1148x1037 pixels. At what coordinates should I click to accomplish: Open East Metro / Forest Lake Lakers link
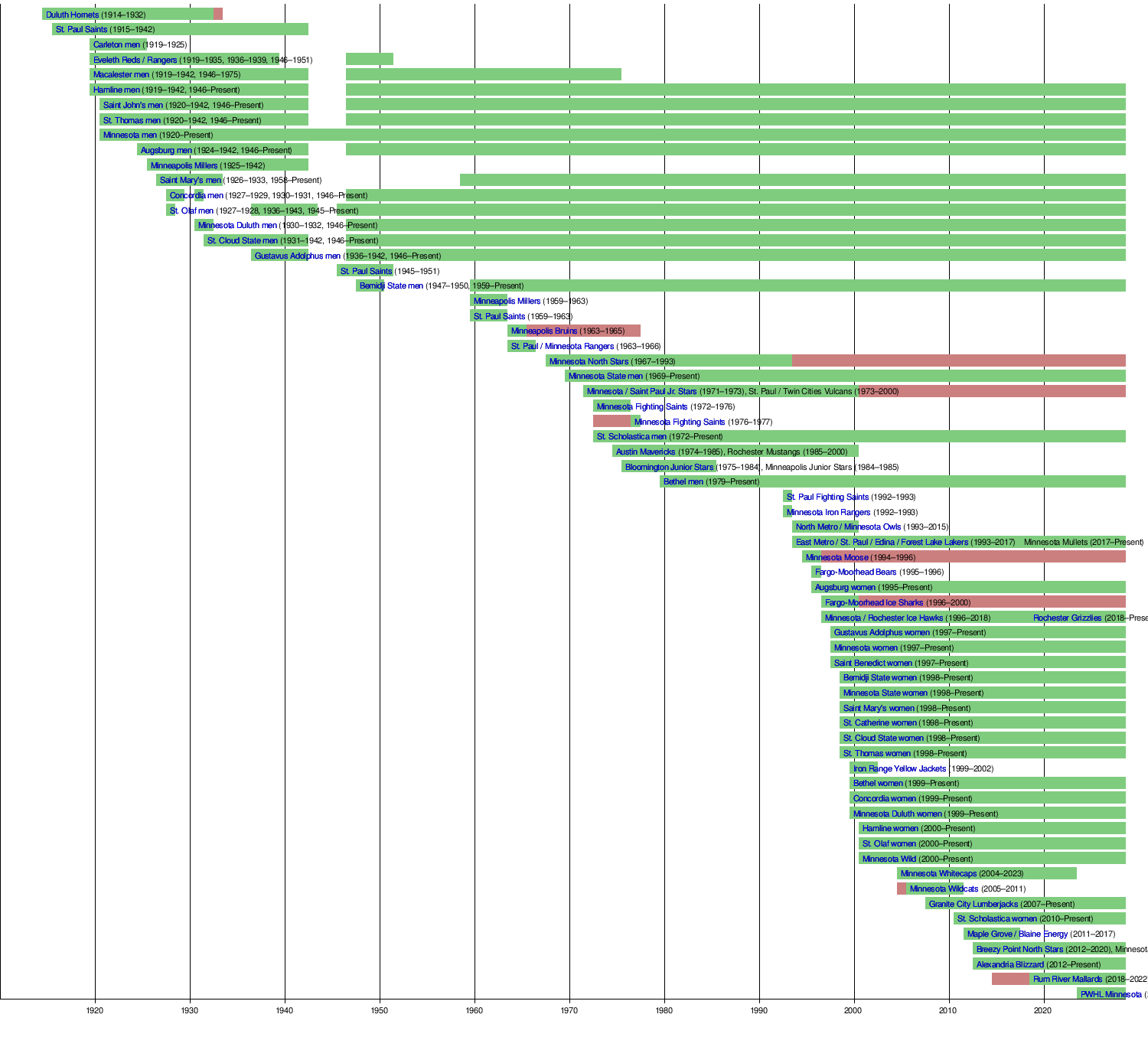tap(882, 542)
